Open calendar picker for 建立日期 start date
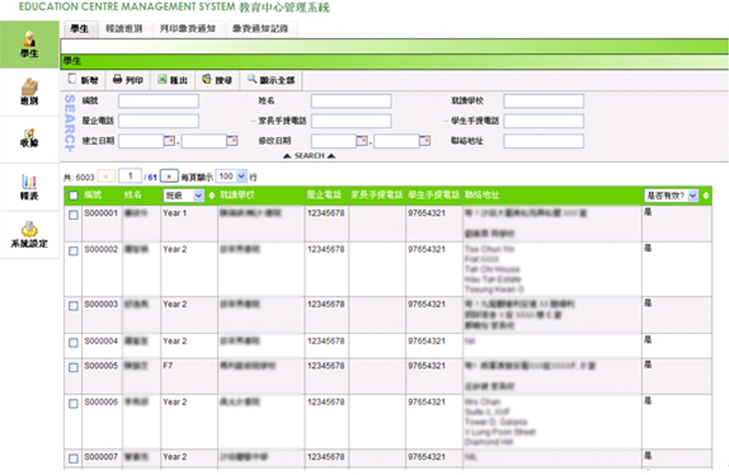This screenshot has width=729, height=475. pos(170,140)
